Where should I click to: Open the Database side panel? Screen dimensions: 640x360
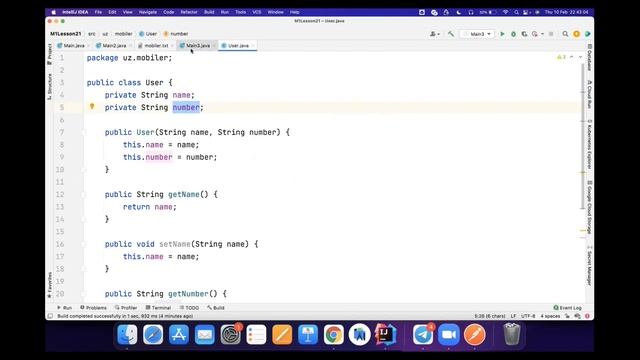point(589,58)
